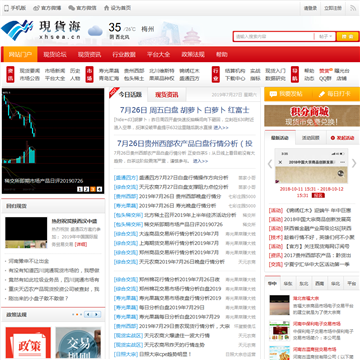Click the RSS feed icon
Image resolution: width=360 pixels, height=360 pixels.
pyautogui.click(x=353, y=8)
